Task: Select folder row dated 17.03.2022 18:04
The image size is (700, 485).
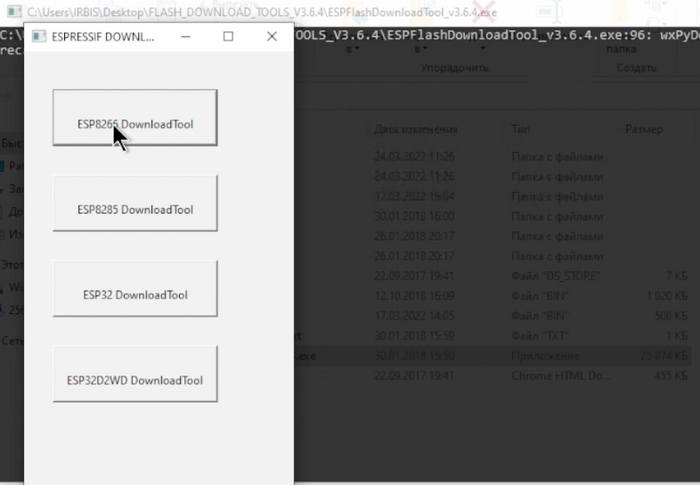Action: coord(493,197)
